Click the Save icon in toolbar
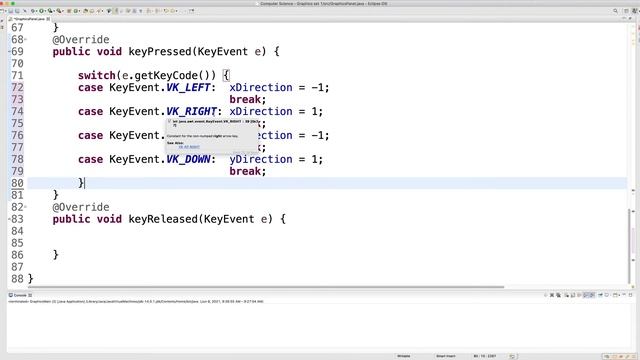 (x=11, y=11)
